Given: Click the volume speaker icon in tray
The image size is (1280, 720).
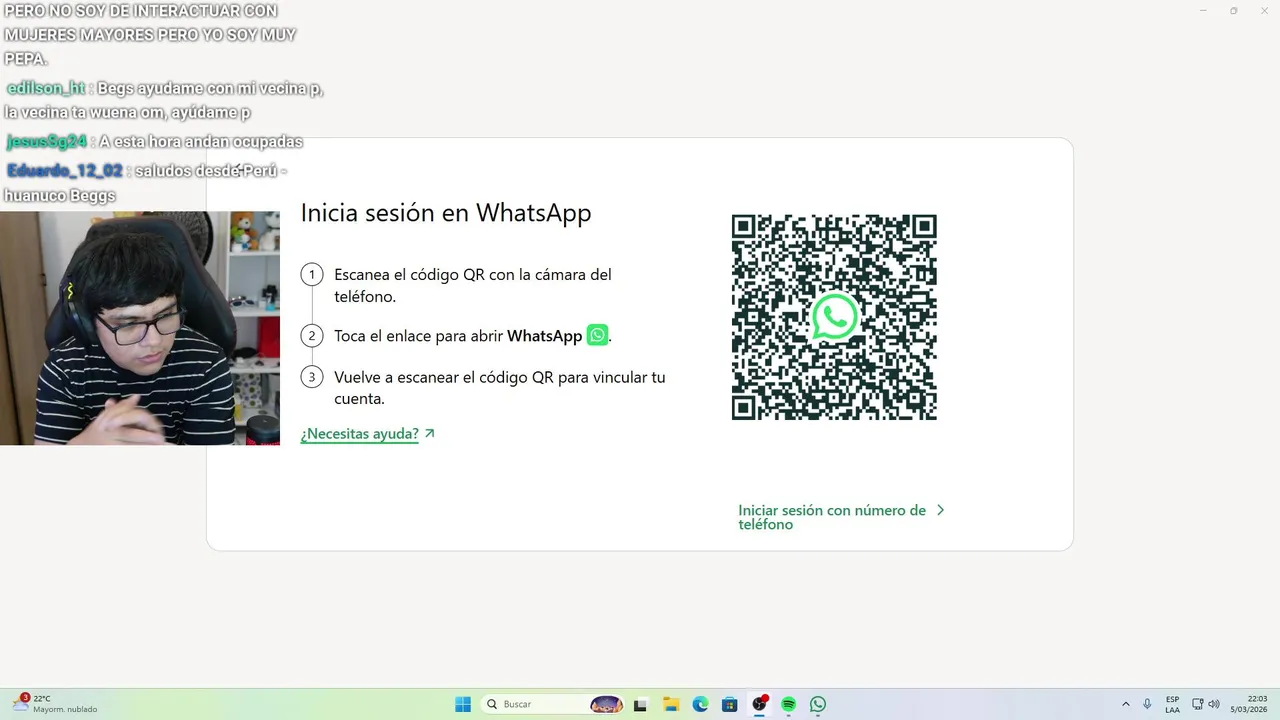Looking at the screenshot, I should [x=1214, y=704].
